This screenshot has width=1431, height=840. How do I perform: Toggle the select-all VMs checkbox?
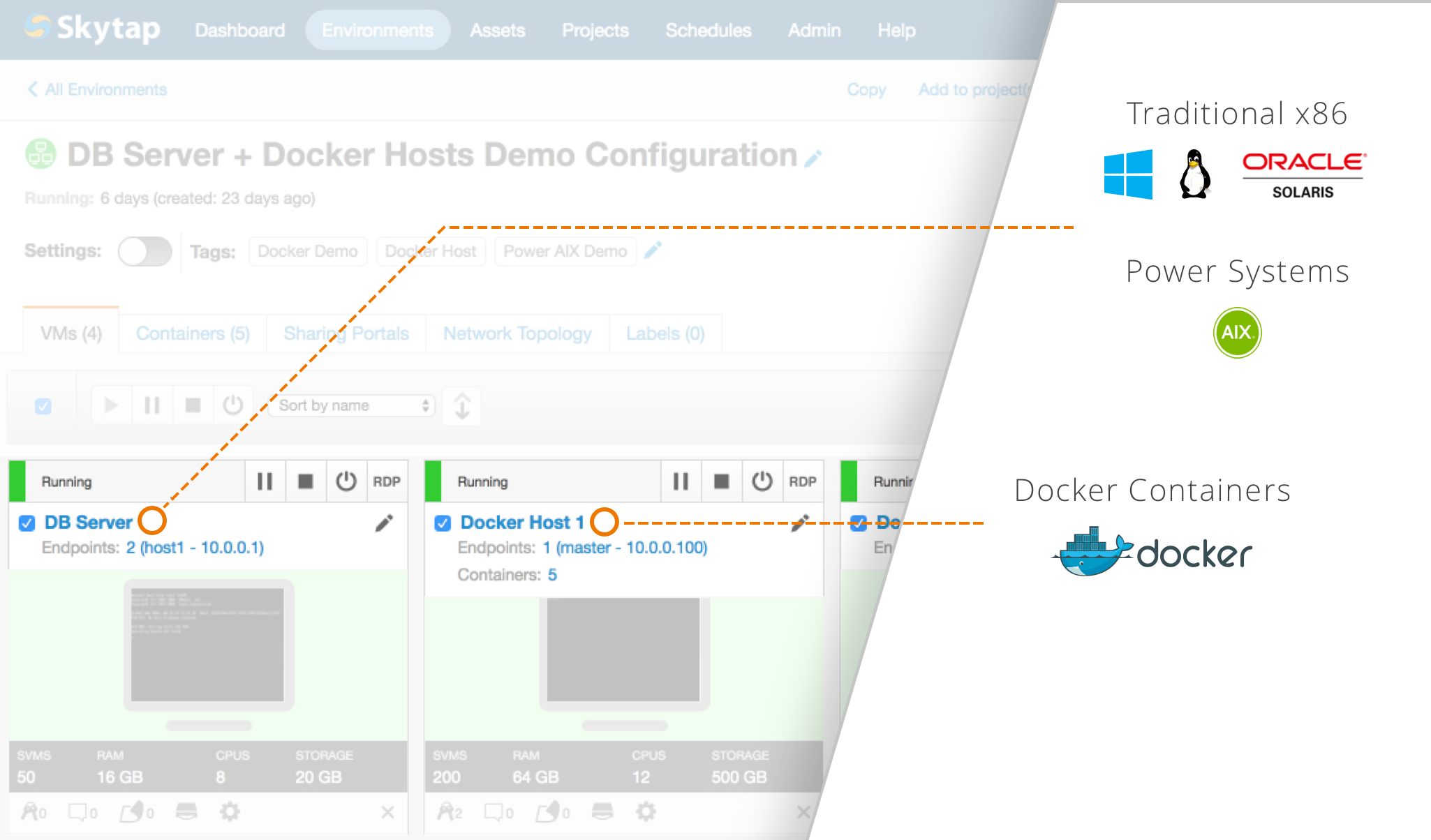[43, 406]
